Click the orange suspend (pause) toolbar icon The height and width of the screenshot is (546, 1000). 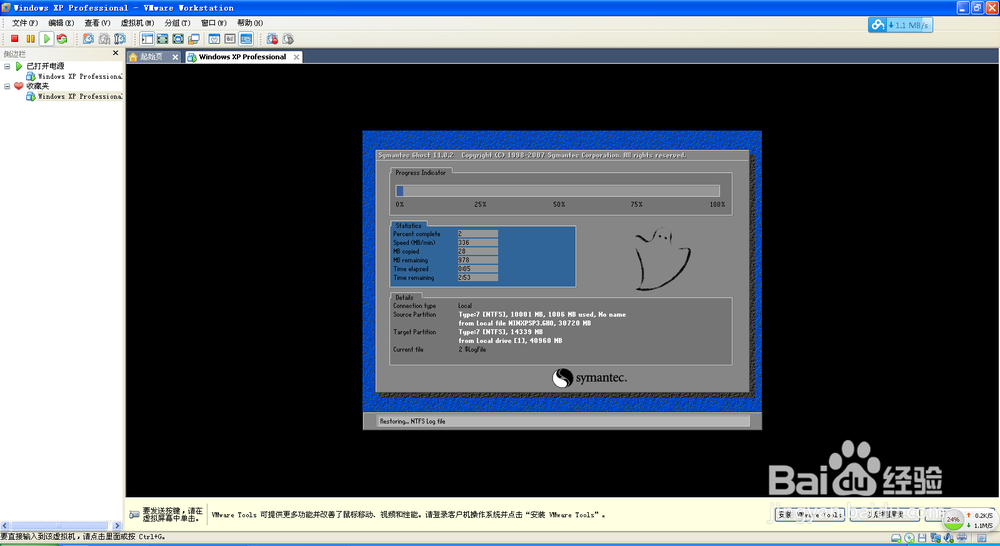(30, 39)
